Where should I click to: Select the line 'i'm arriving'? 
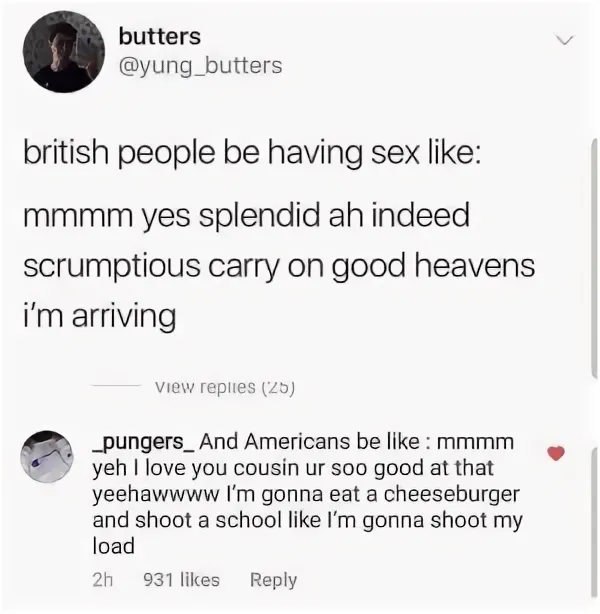tap(99, 317)
